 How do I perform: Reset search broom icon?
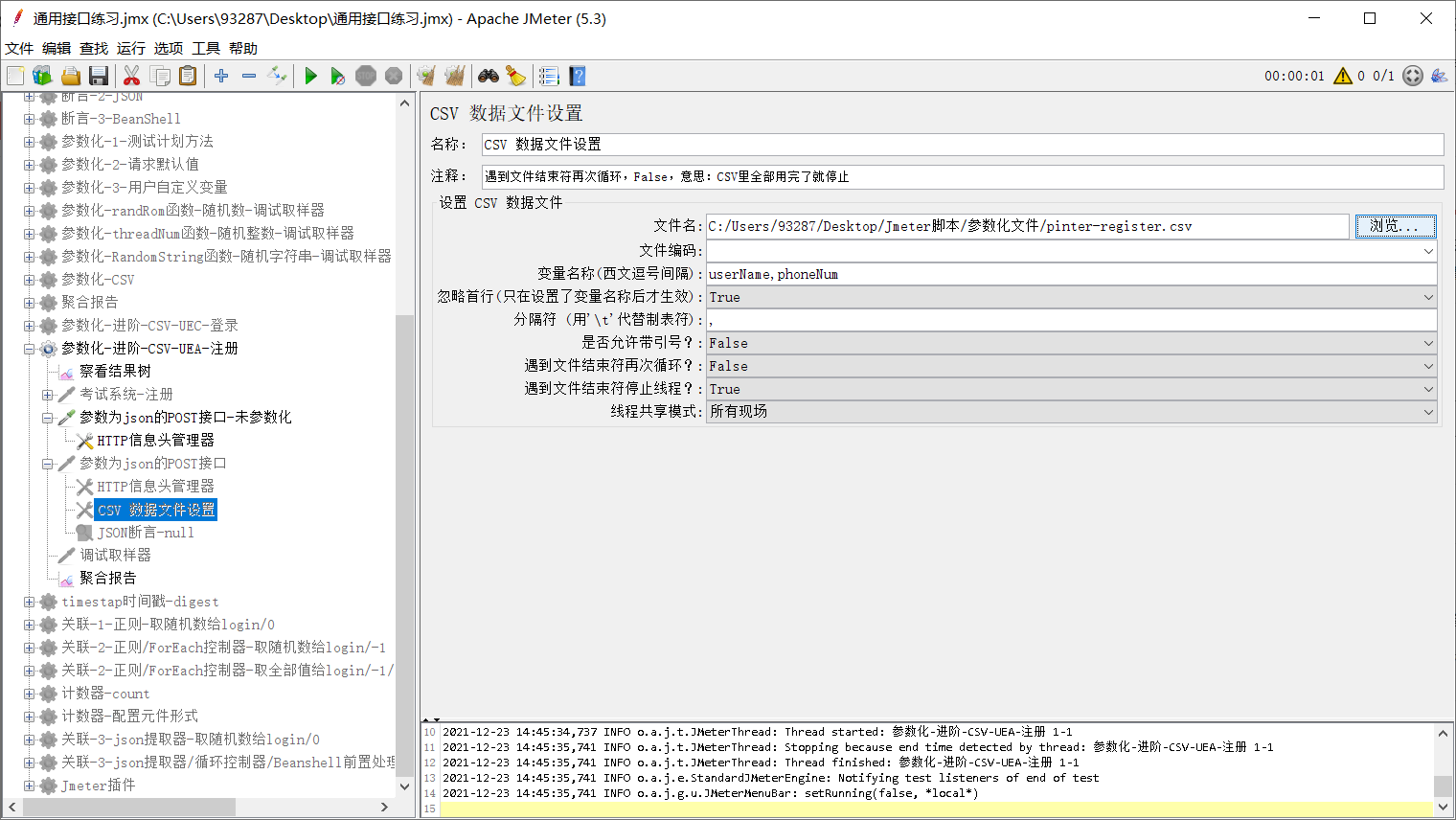516,76
